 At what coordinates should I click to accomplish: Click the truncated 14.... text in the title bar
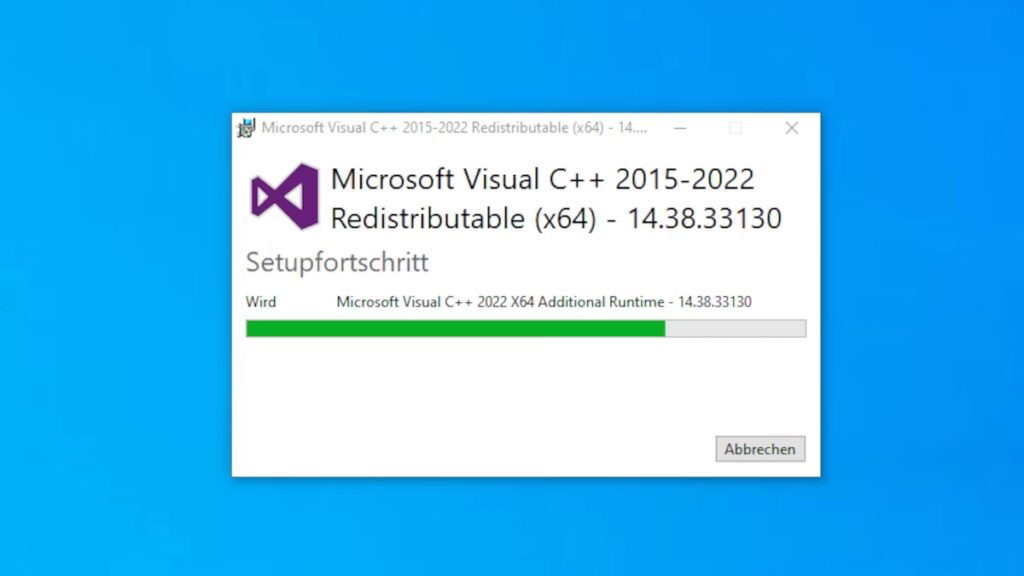632,128
